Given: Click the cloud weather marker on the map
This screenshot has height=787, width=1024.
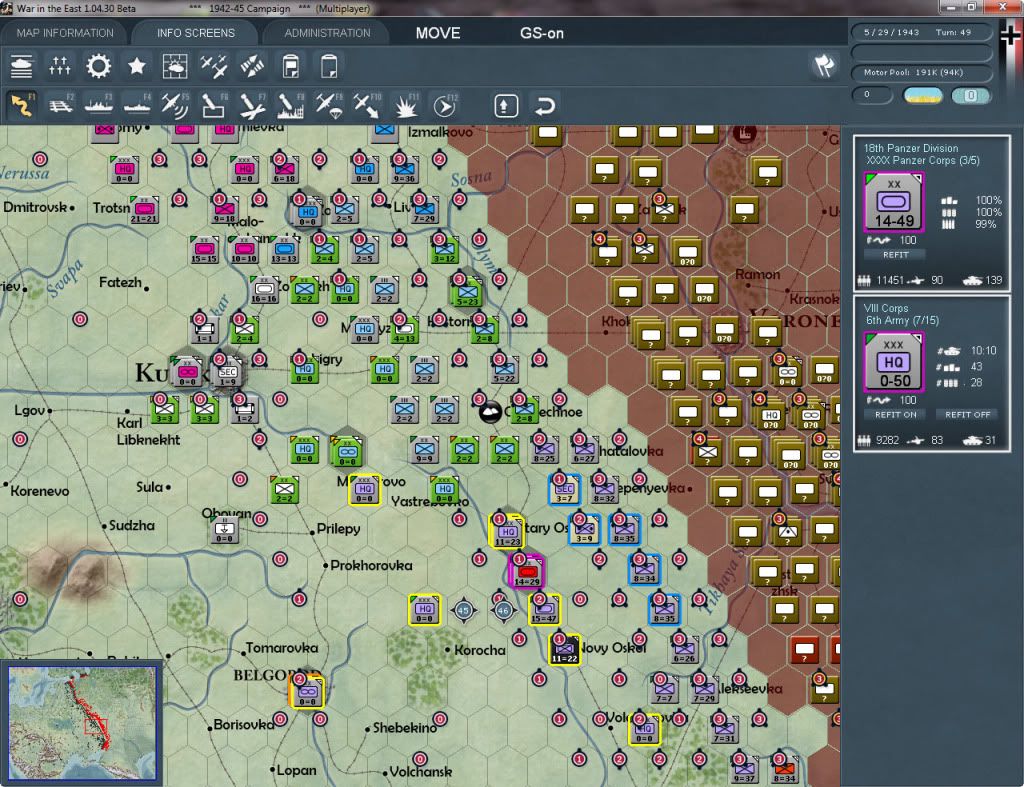Looking at the screenshot, I should [490, 411].
